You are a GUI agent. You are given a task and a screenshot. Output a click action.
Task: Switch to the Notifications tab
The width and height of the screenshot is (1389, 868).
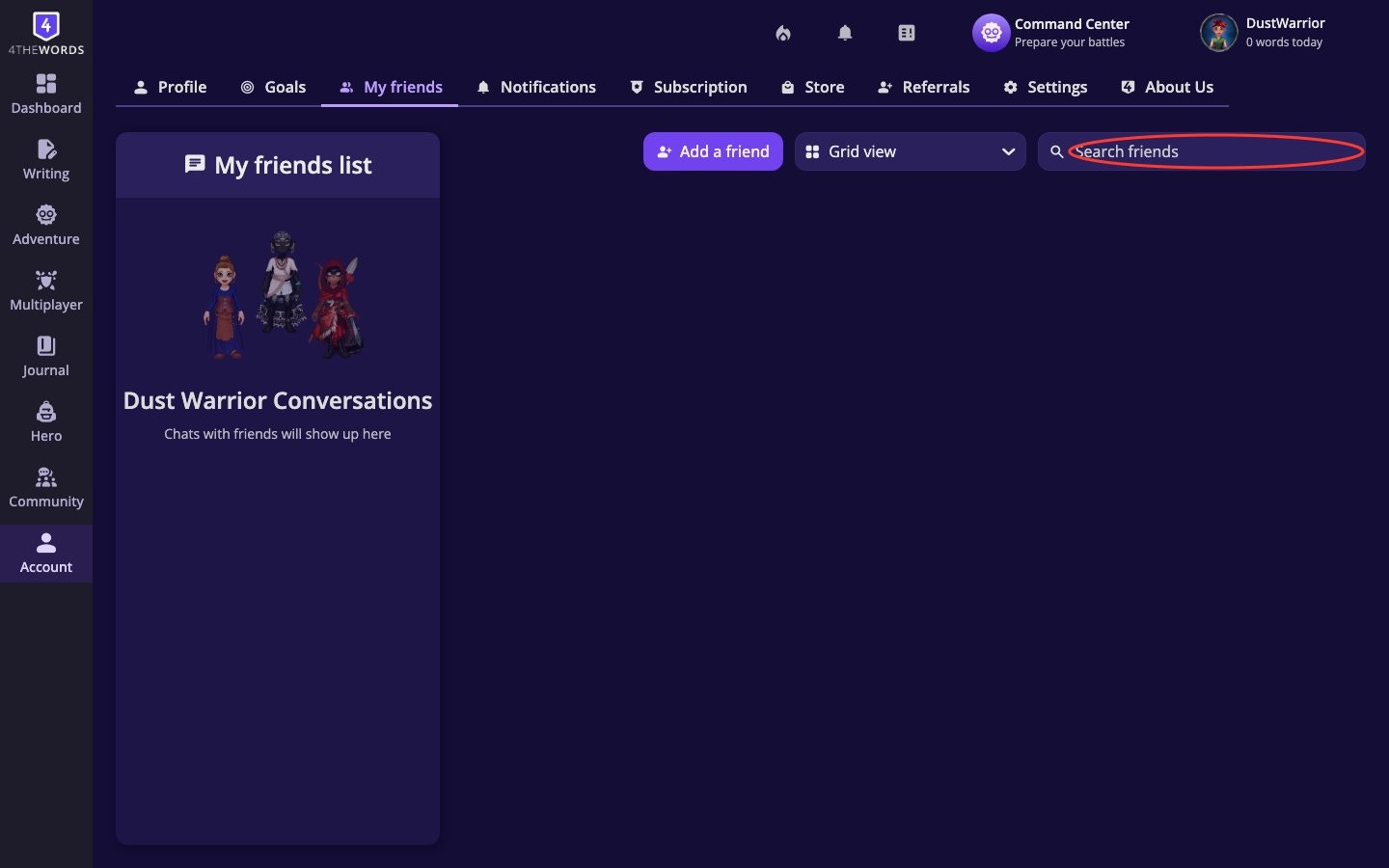click(536, 87)
